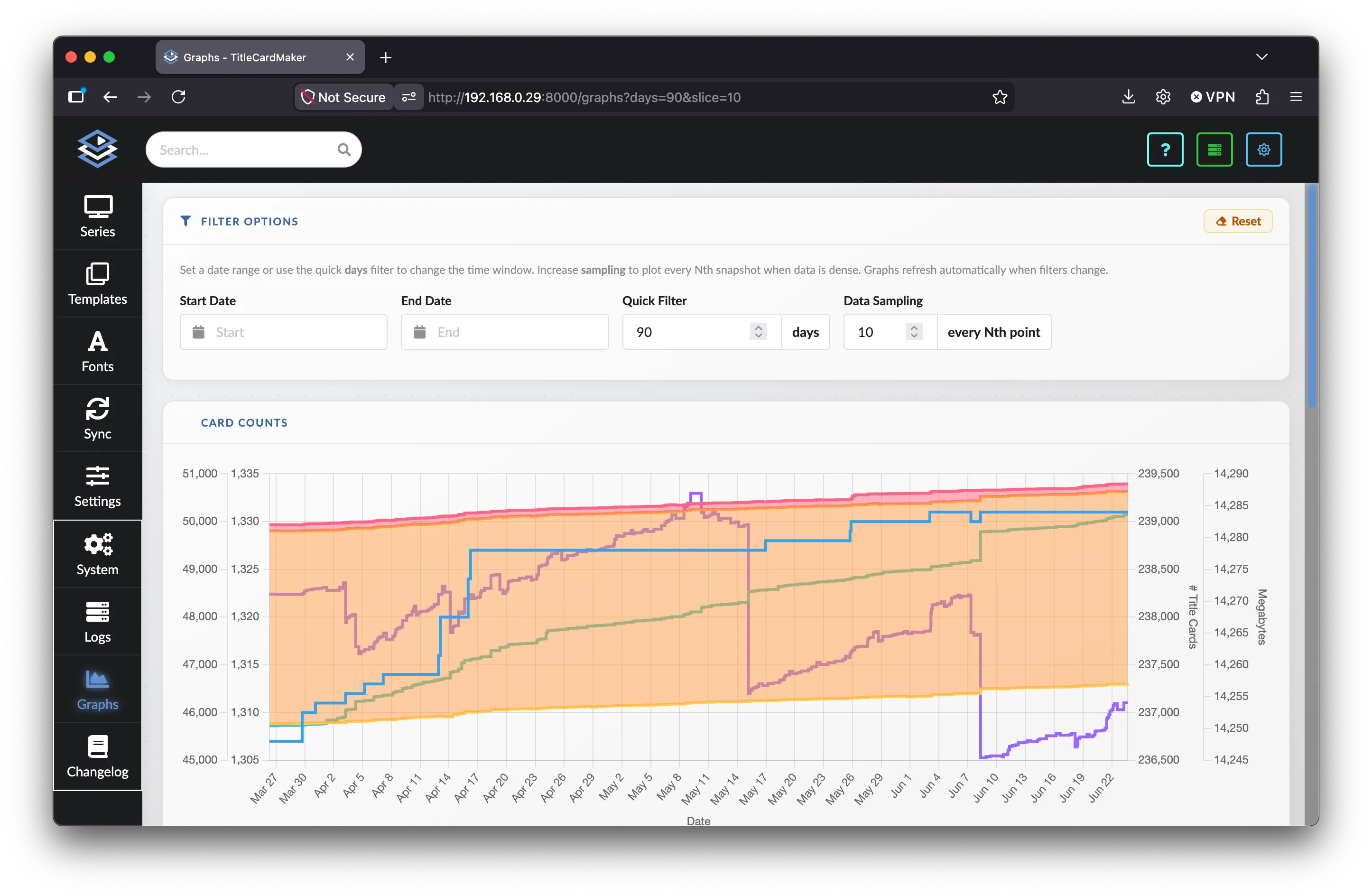
Task: Open the Series page in sidebar
Action: pyautogui.click(x=97, y=216)
